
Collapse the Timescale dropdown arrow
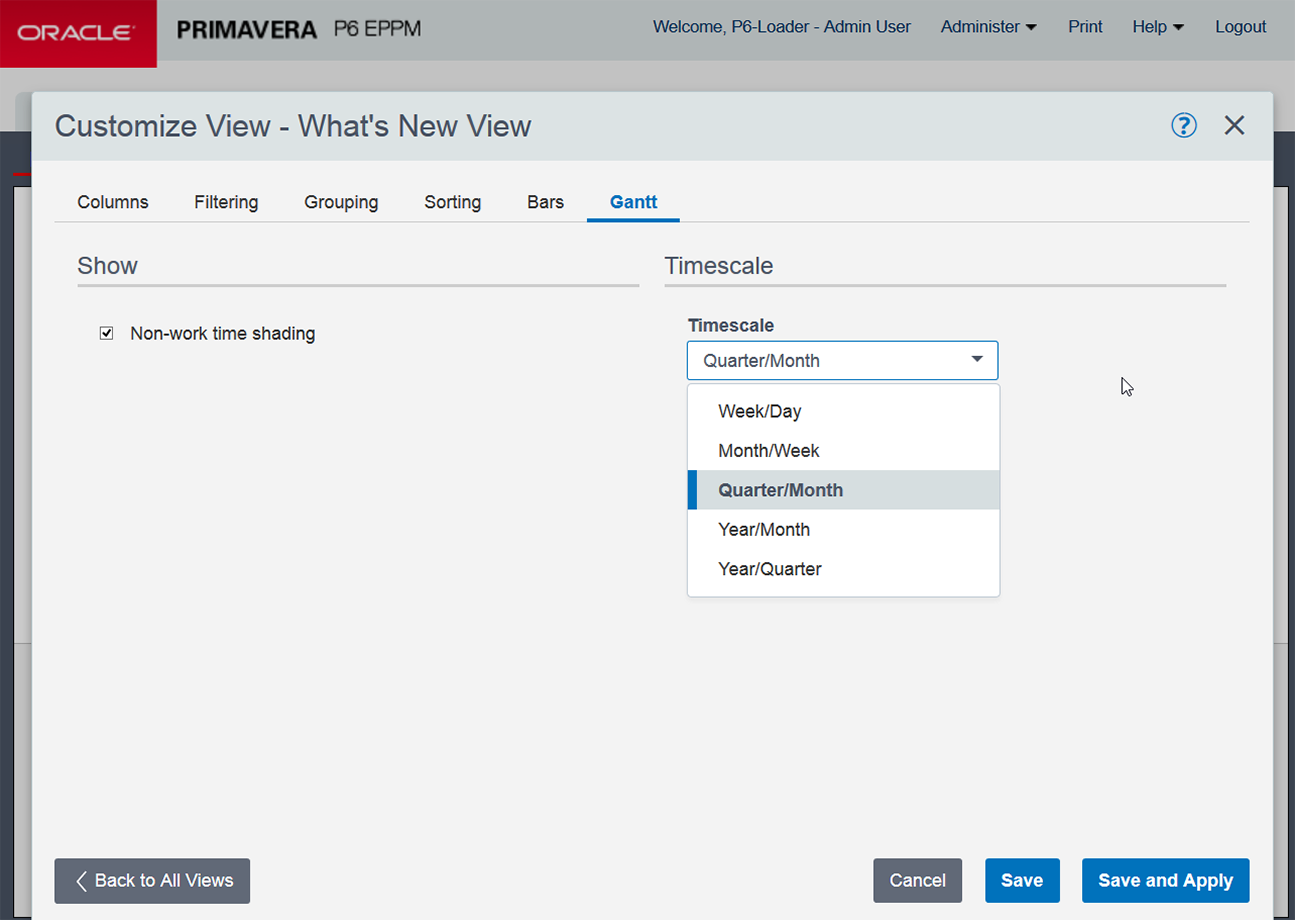pyautogui.click(x=977, y=360)
